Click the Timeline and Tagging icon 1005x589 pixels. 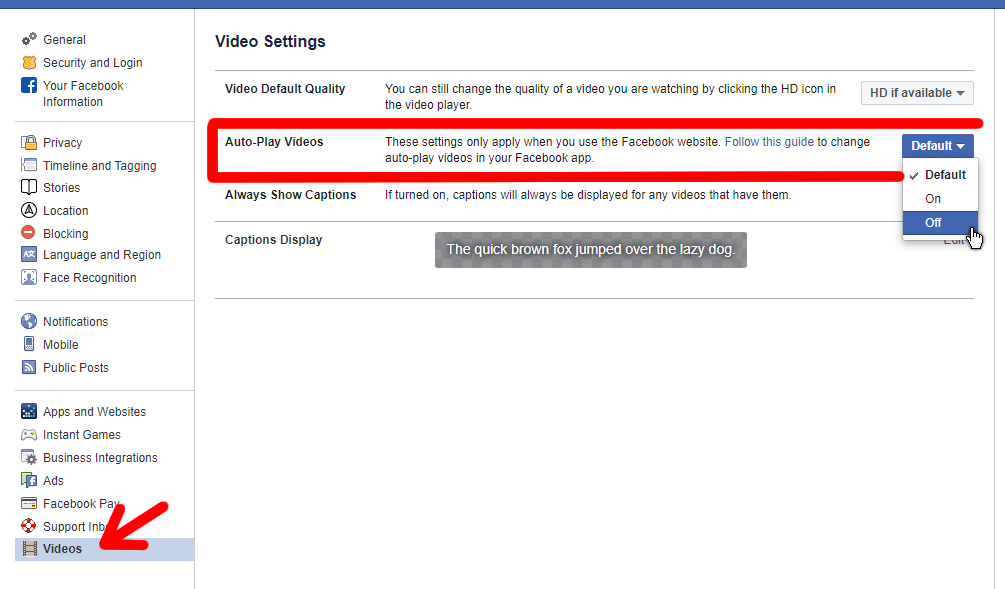coord(29,165)
